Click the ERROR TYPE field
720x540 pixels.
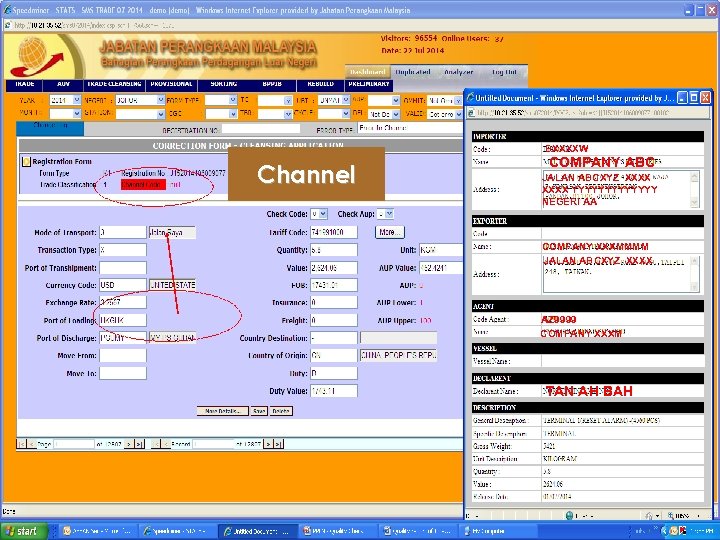[x=410, y=128]
